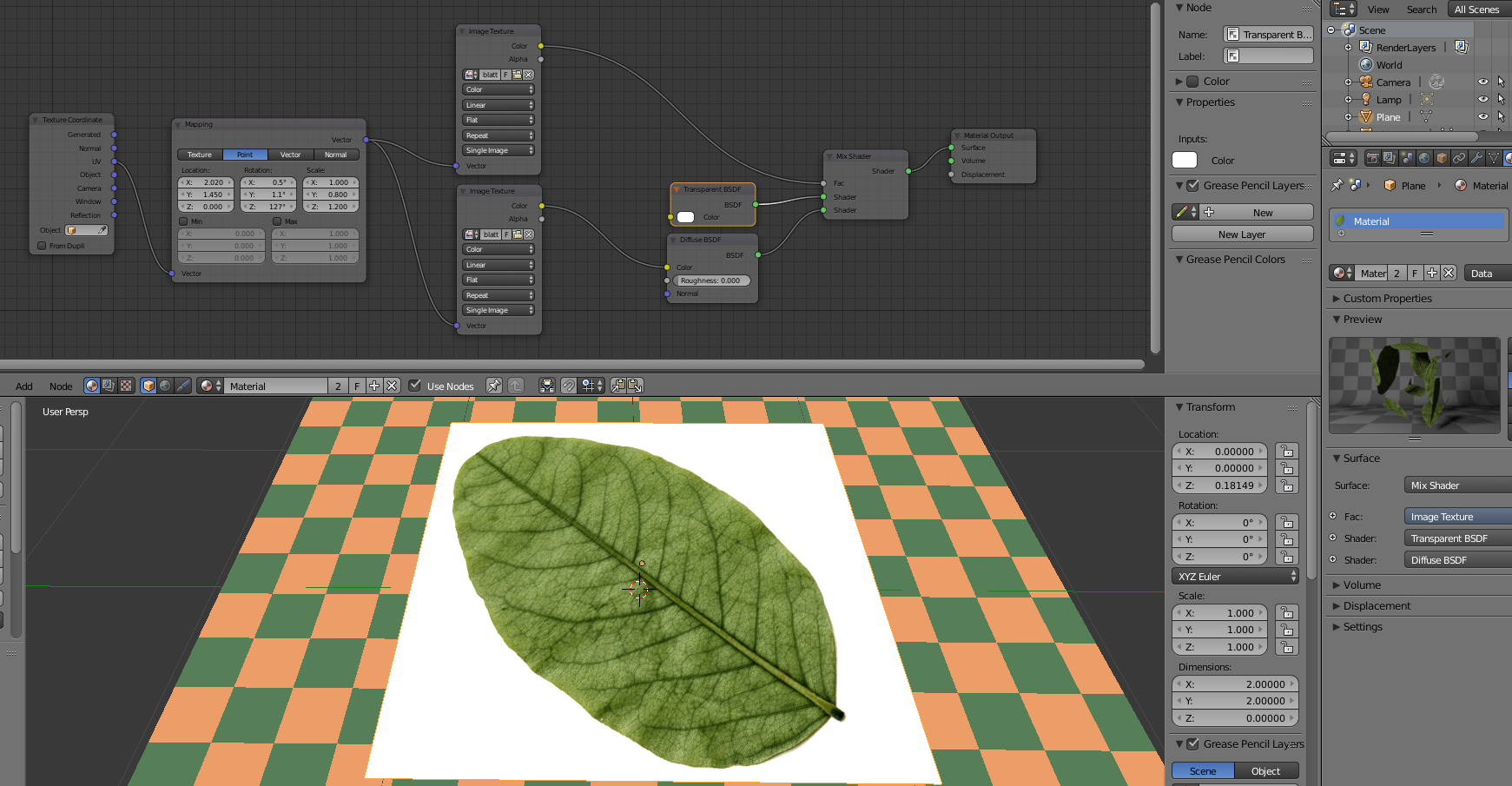Hide the Lamp object with eye icon
The width and height of the screenshot is (1512, 786).
1483,100
